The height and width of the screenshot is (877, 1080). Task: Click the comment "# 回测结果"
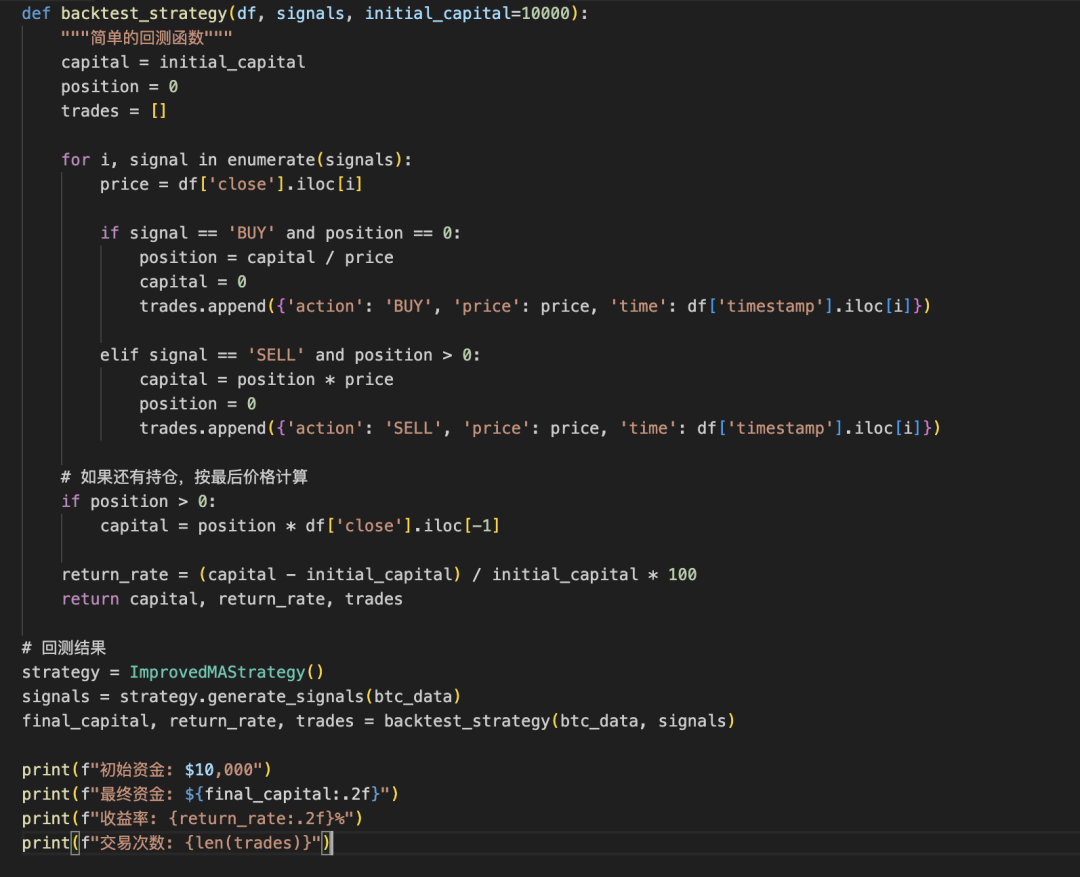tap(64, 648)
